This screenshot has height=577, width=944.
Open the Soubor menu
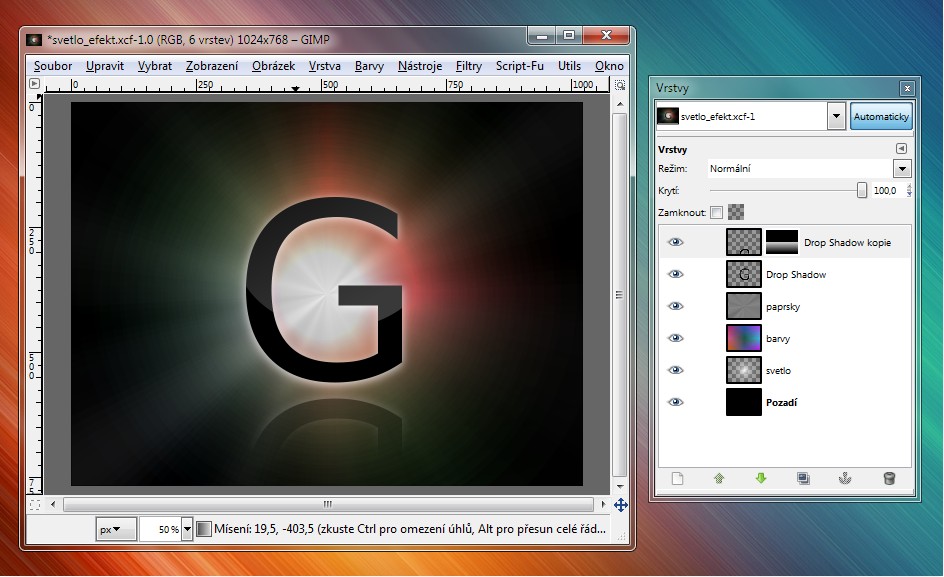53,66
